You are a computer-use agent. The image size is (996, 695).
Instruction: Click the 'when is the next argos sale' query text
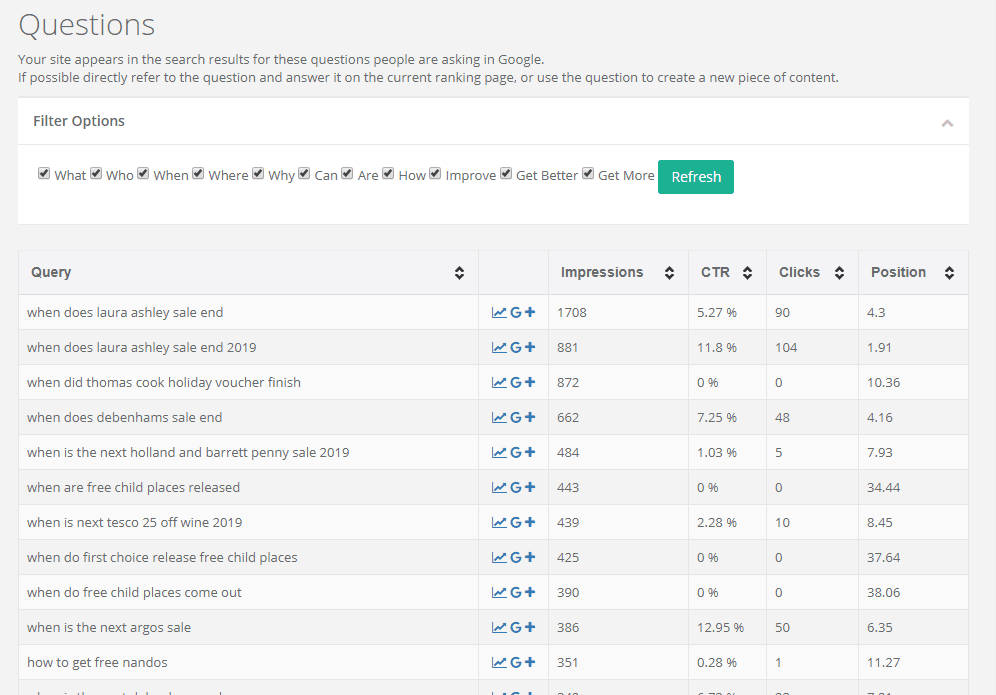tap(109, 627)
